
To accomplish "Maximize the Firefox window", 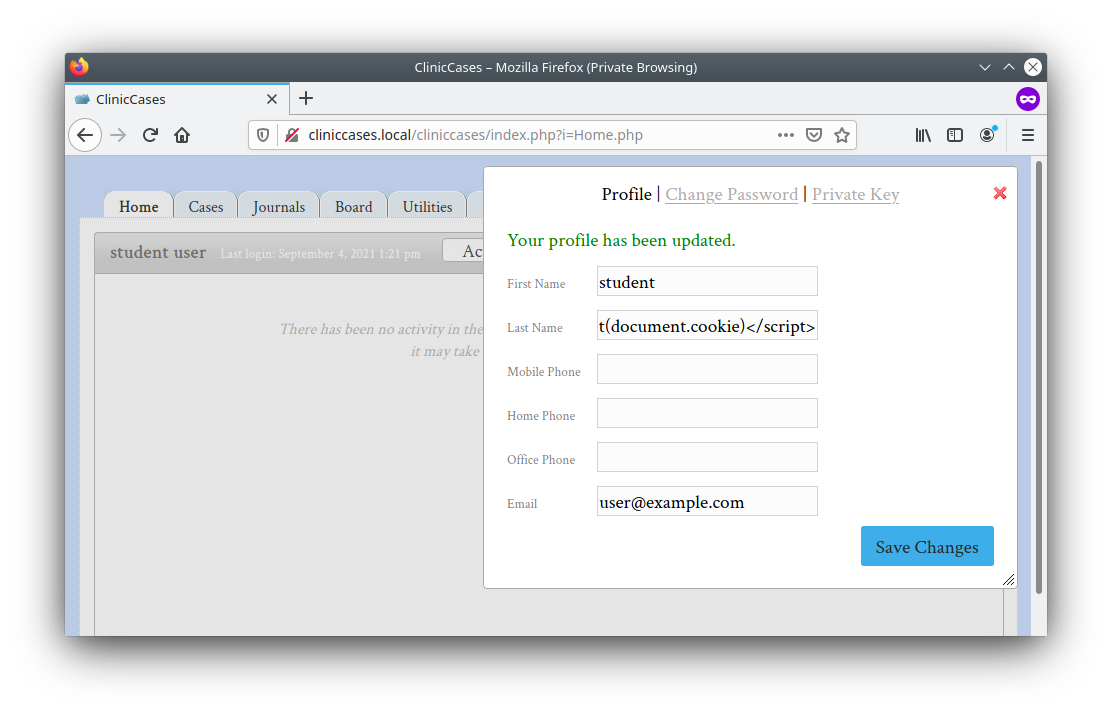I will coord(1008,67).
